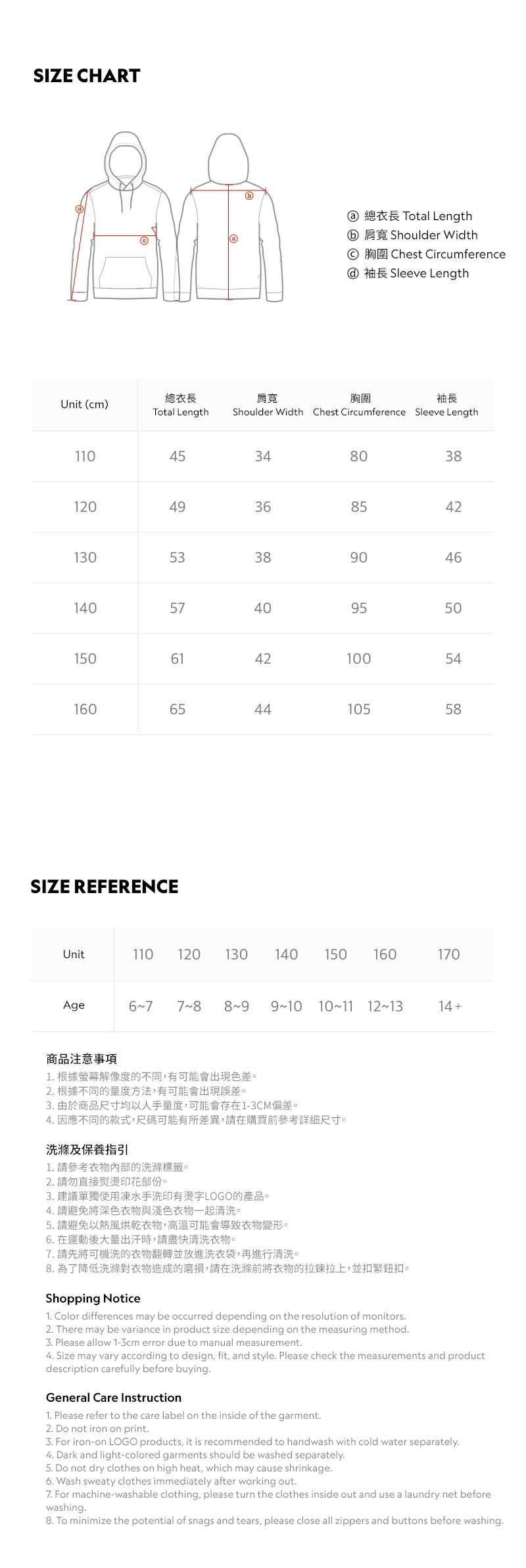Click the 170 unit in the size reference
The height and width of the screenshot is (1568, 526).
[x=449, y=954]
